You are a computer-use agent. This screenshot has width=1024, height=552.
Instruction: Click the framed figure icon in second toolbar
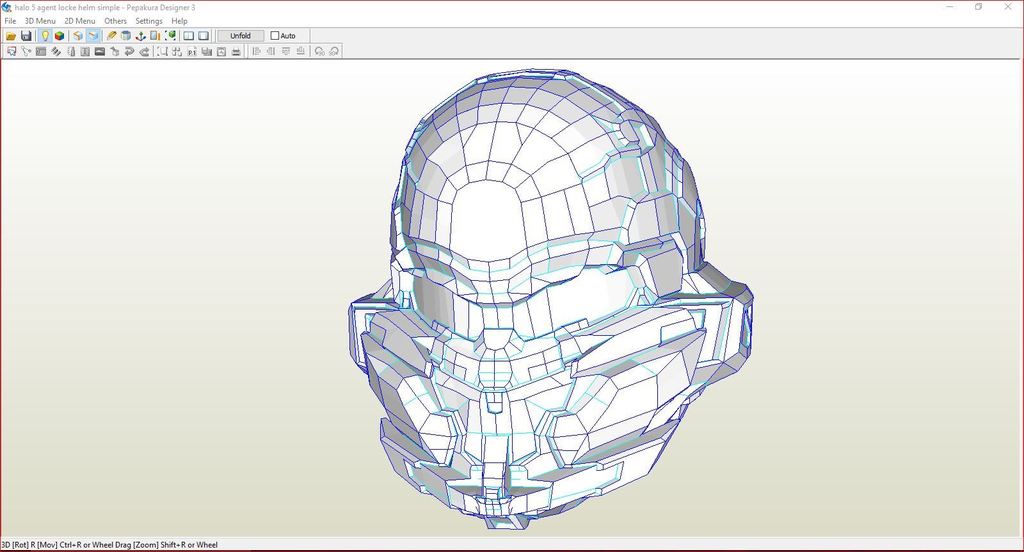click(85, 52)
